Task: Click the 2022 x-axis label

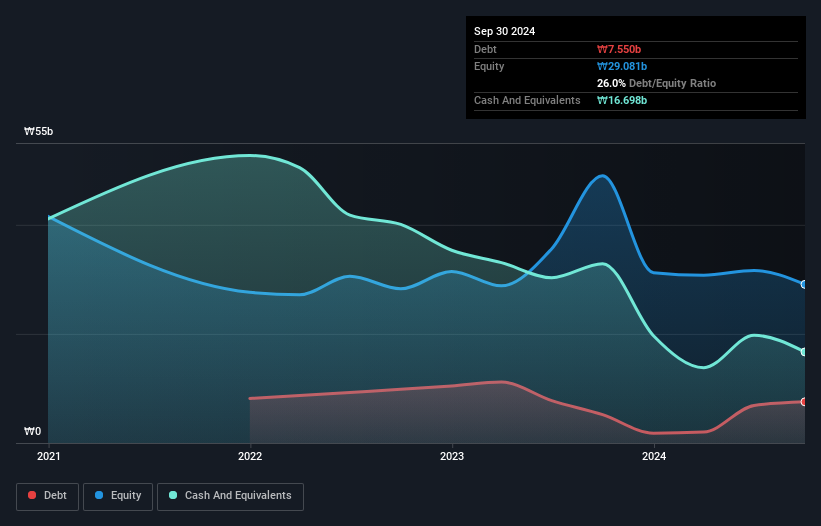Action: coord(250,456)
